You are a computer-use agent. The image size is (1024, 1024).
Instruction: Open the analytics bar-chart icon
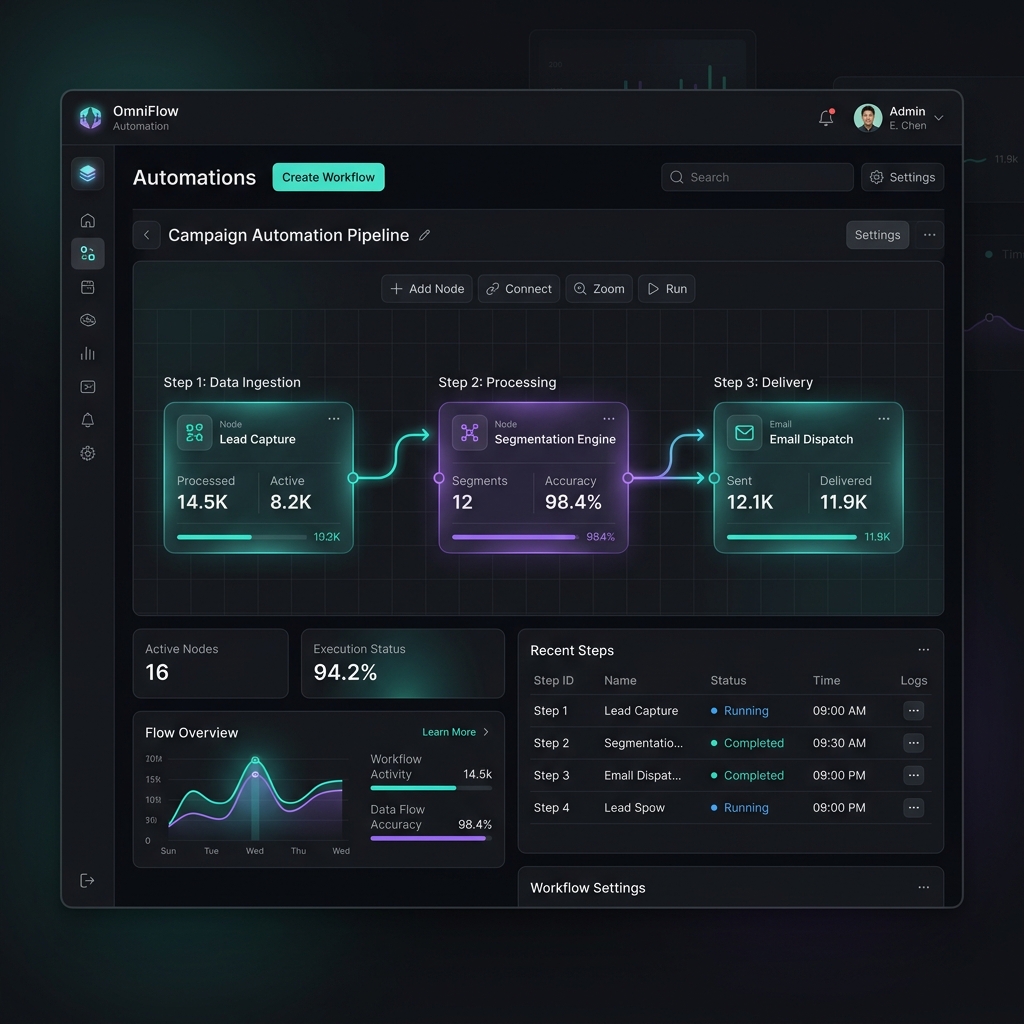point(88,353)
